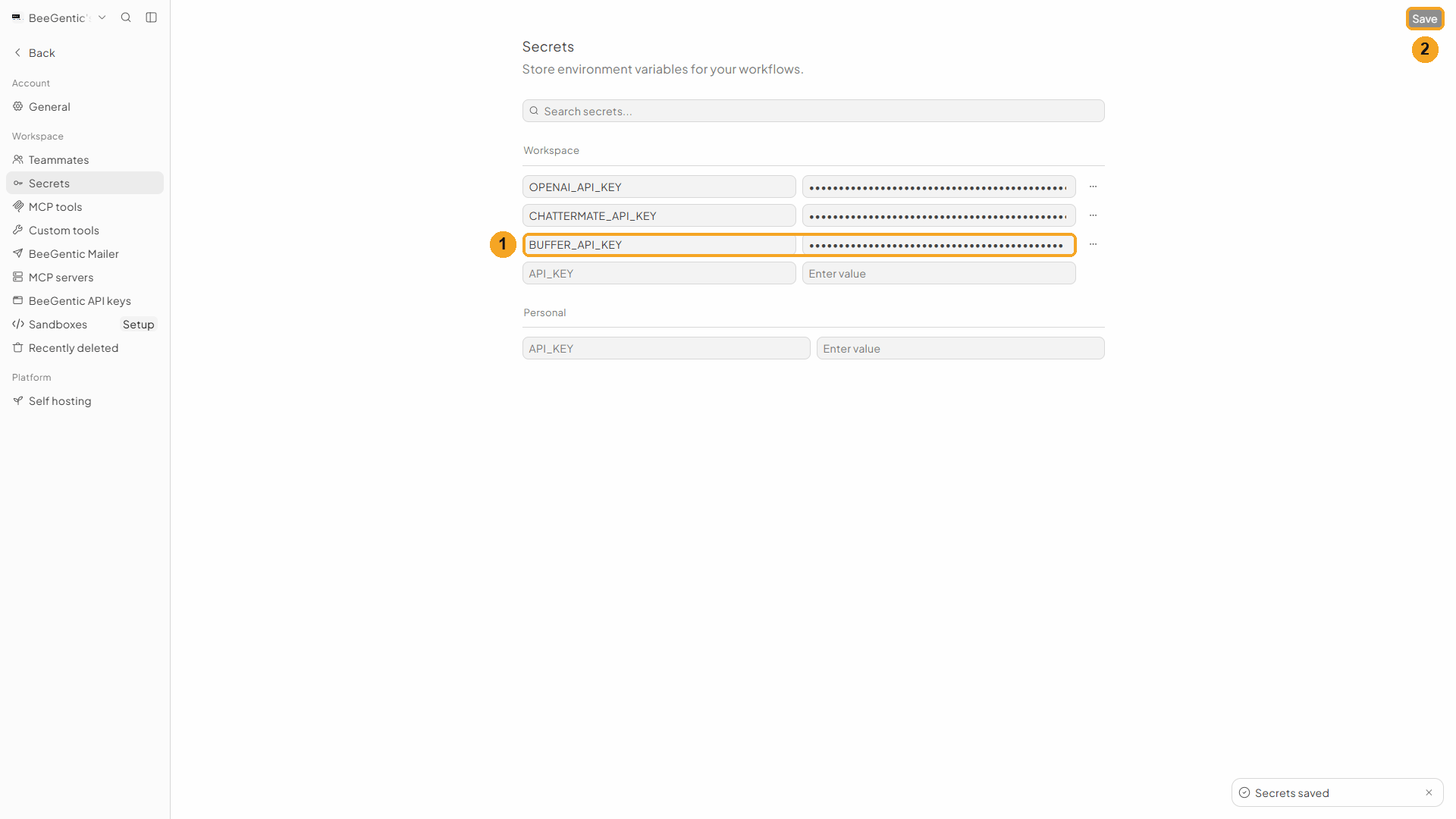Click the Teammates people icon

pyautogui.click(x=18, y=159)
